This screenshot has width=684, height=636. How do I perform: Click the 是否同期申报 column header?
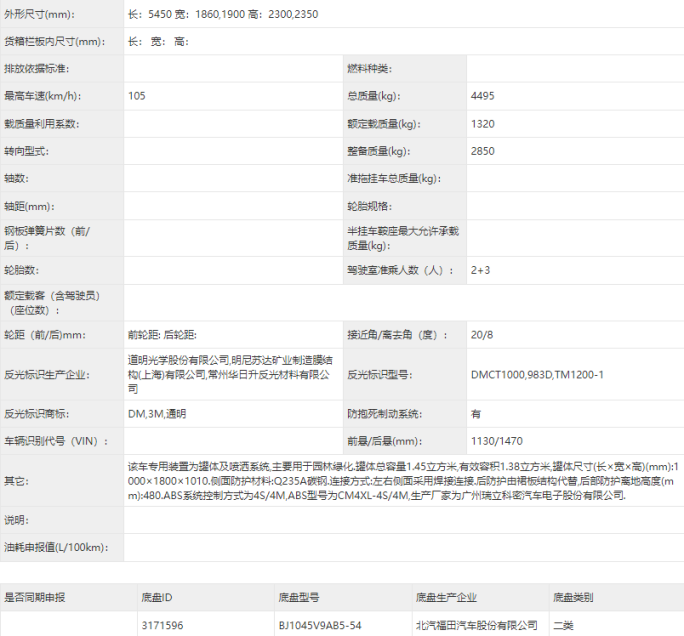35,597
